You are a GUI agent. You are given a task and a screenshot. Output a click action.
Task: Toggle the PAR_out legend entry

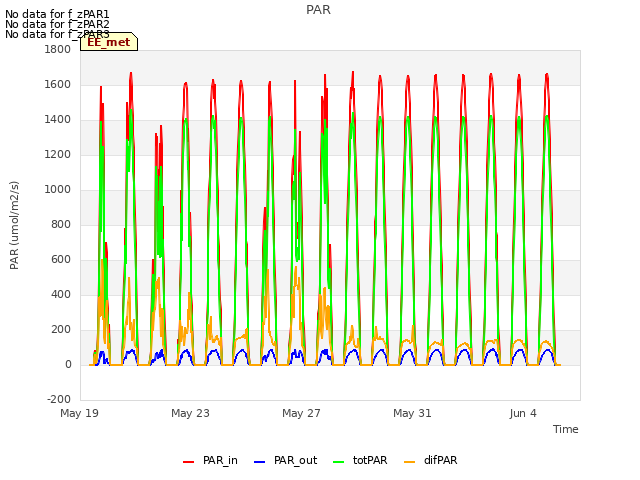click(x=285, y=461)
